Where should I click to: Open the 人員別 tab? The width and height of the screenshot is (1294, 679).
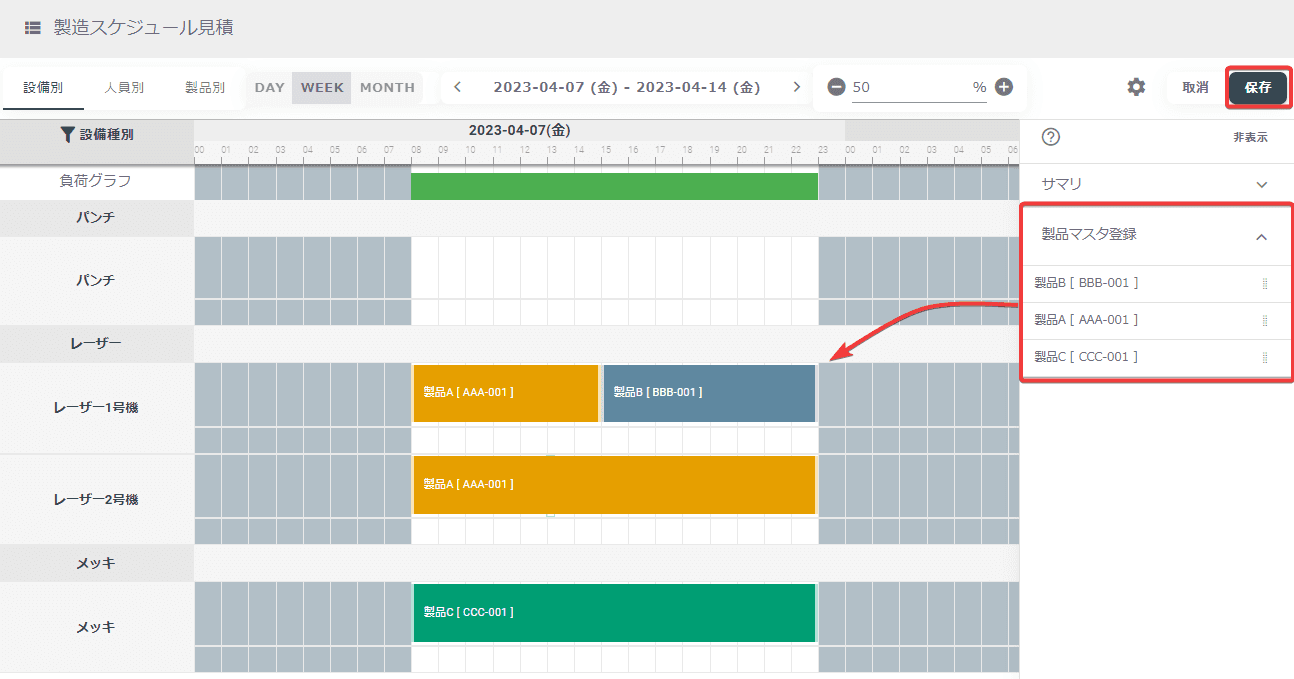pyautogui.click(x=124, y=87)
